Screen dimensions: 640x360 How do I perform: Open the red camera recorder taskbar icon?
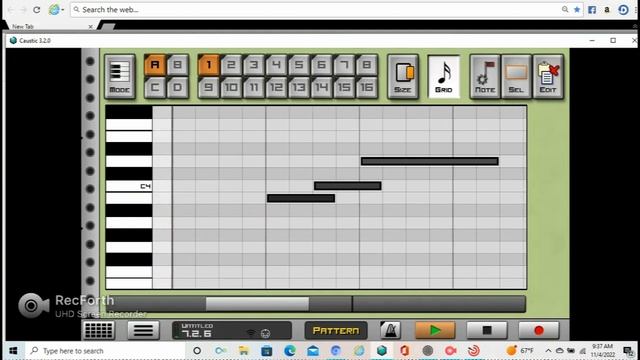click(x=451, y=351)
